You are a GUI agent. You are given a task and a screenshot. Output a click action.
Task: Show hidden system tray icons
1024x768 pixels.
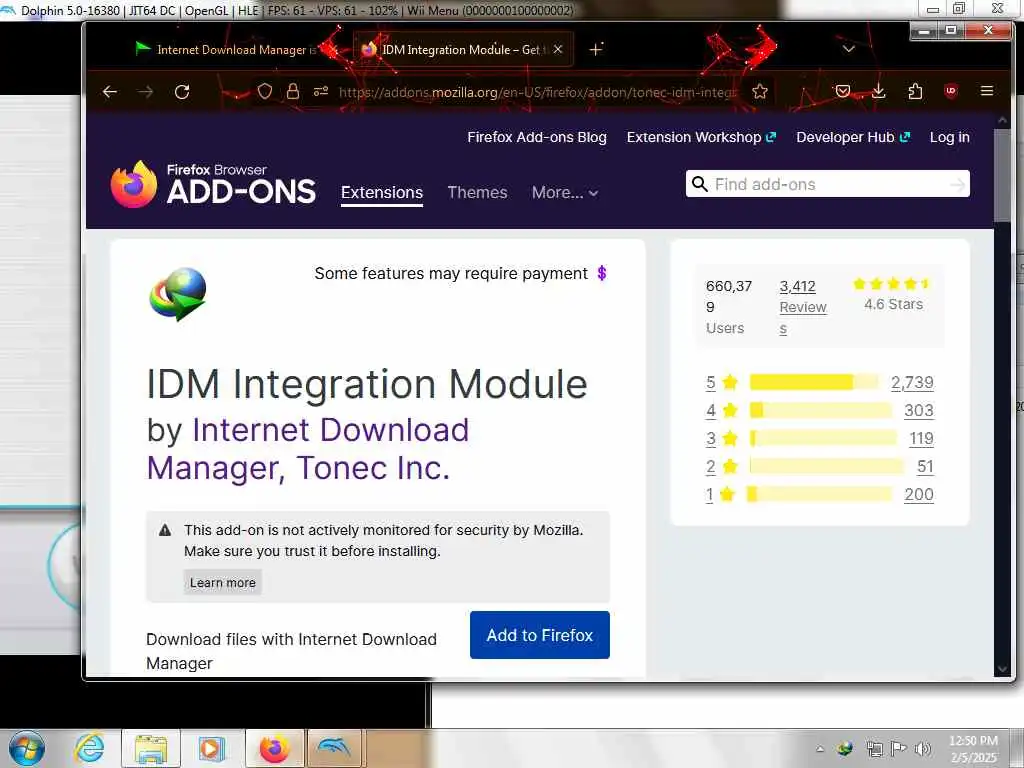[820, 749]
